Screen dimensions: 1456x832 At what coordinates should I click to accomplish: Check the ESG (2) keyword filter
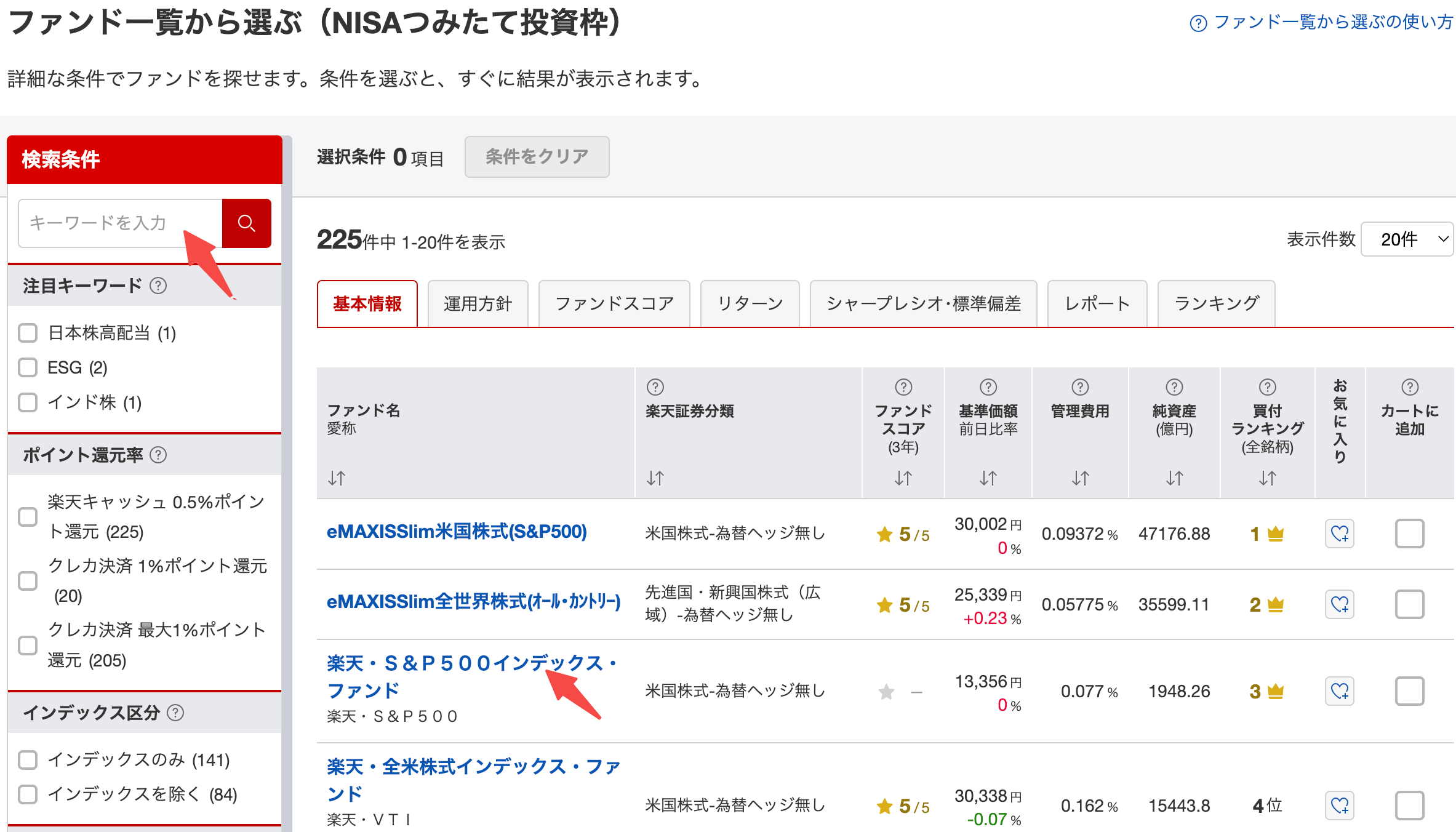coord(28,367)
